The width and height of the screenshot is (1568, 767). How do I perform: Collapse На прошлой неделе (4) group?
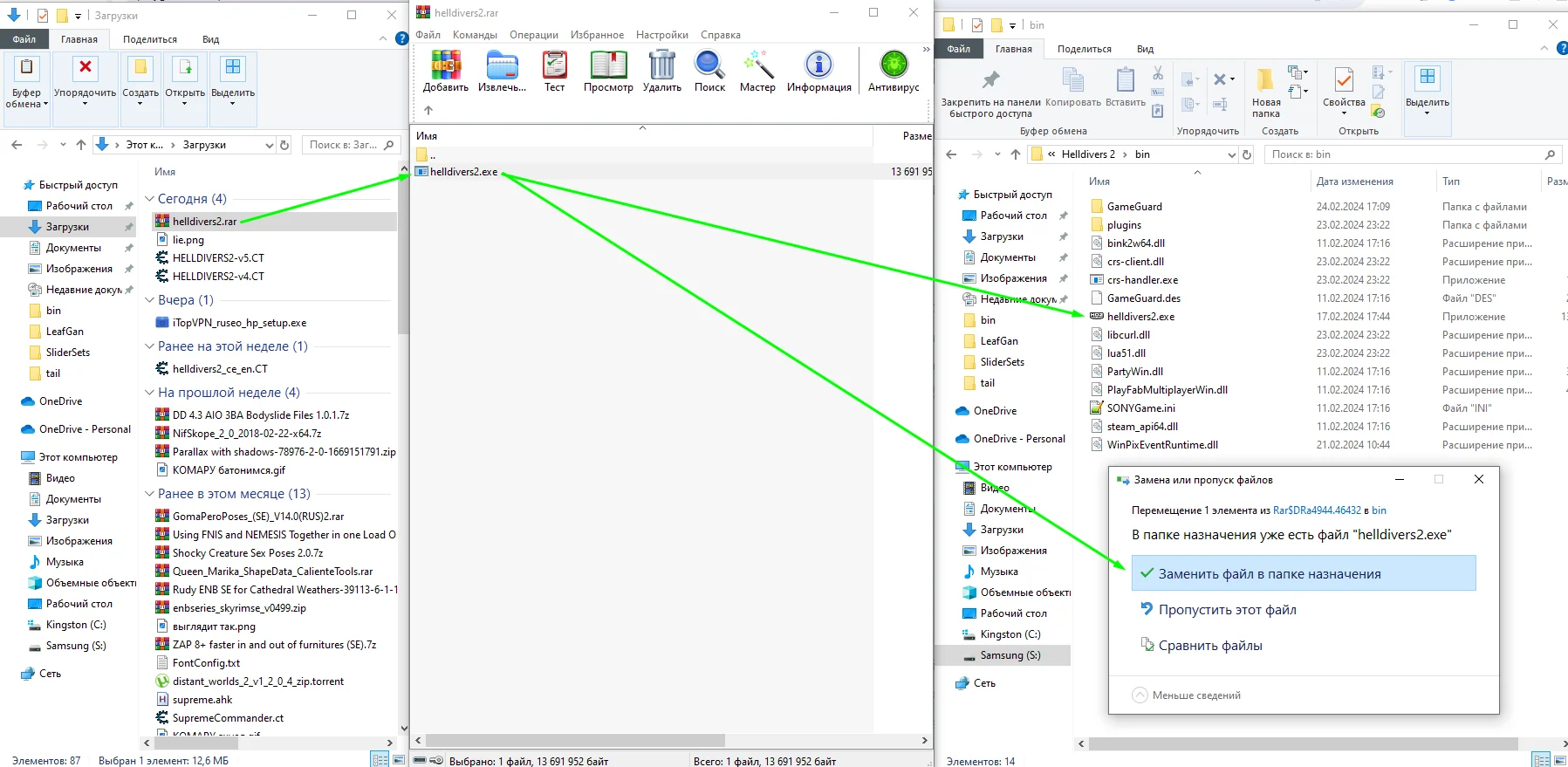[x=149, y=393]
